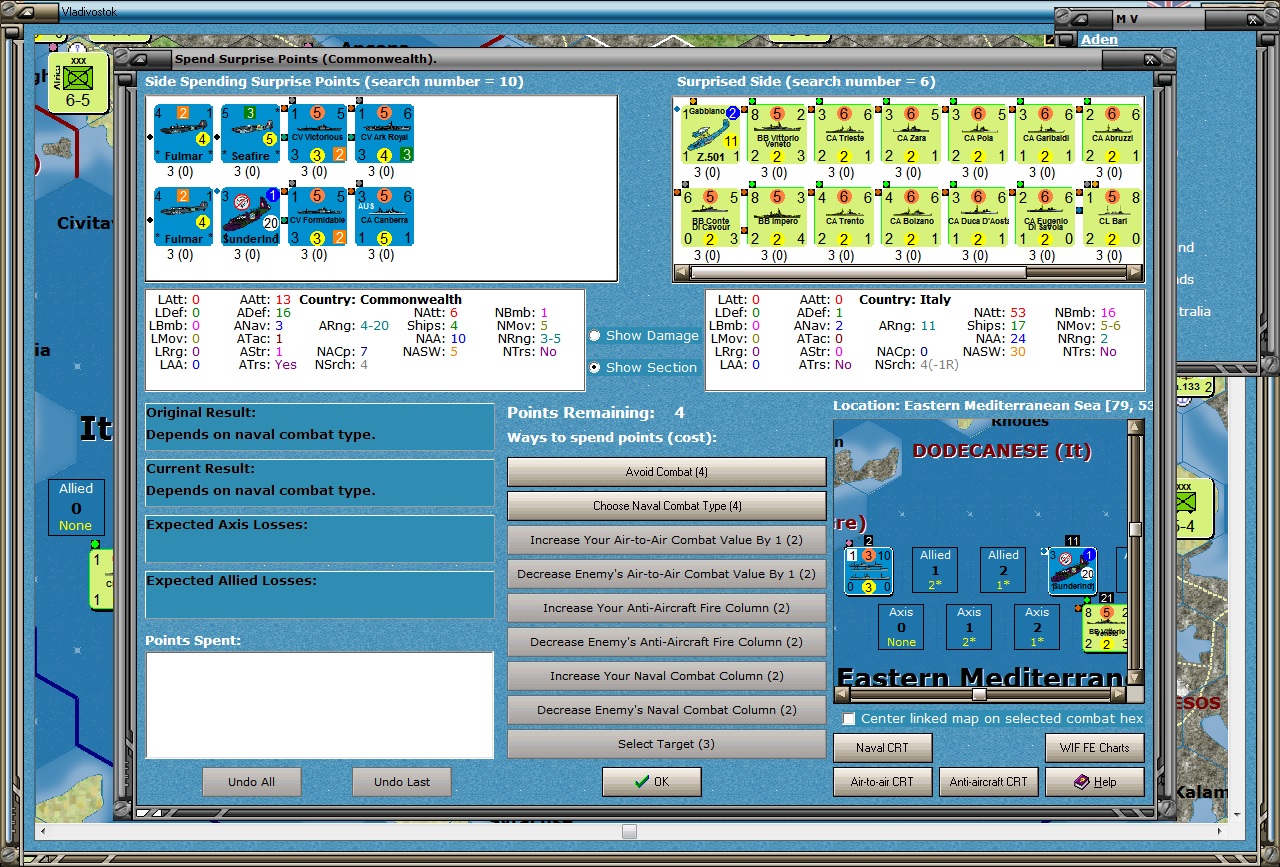
Task: Select the CA Trento counter
Action: [x=842, y=217]
